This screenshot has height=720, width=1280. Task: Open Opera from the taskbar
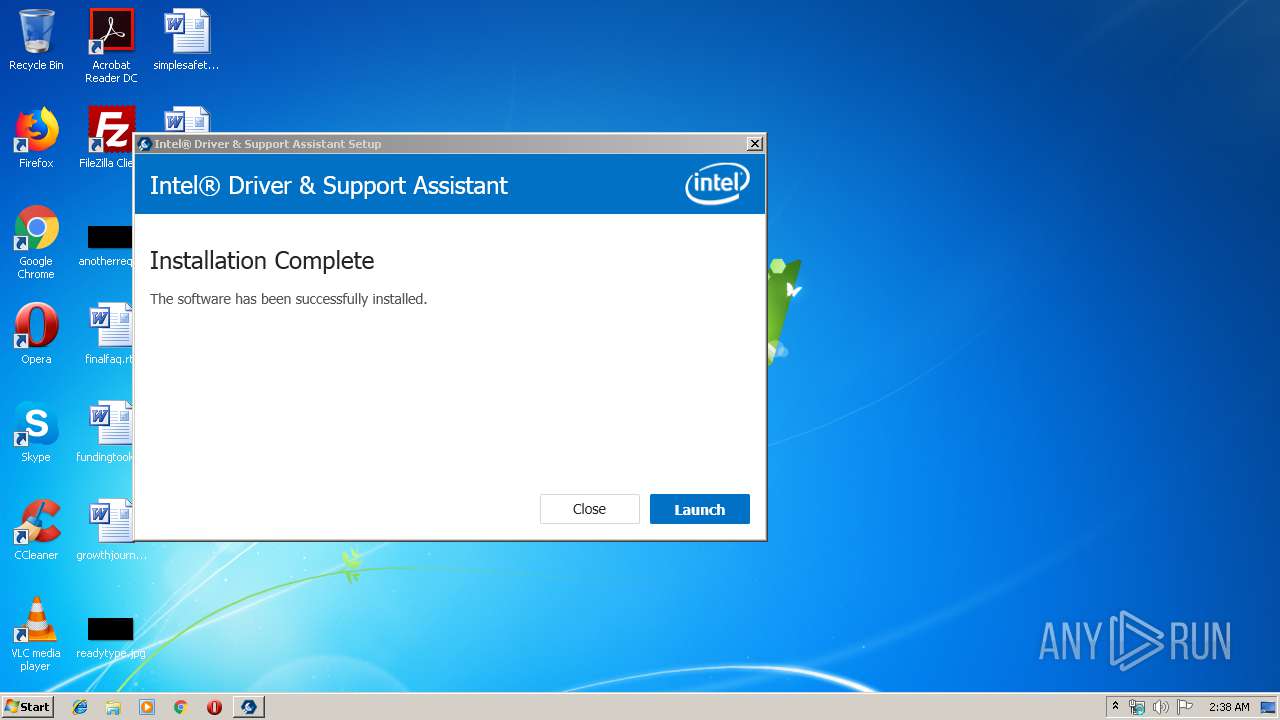click(214, 707)
